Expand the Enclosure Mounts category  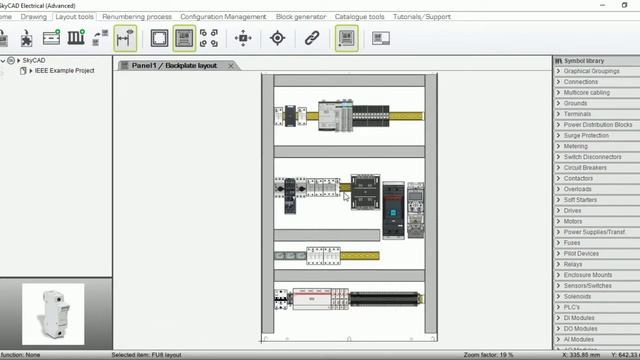coord(558,275)
